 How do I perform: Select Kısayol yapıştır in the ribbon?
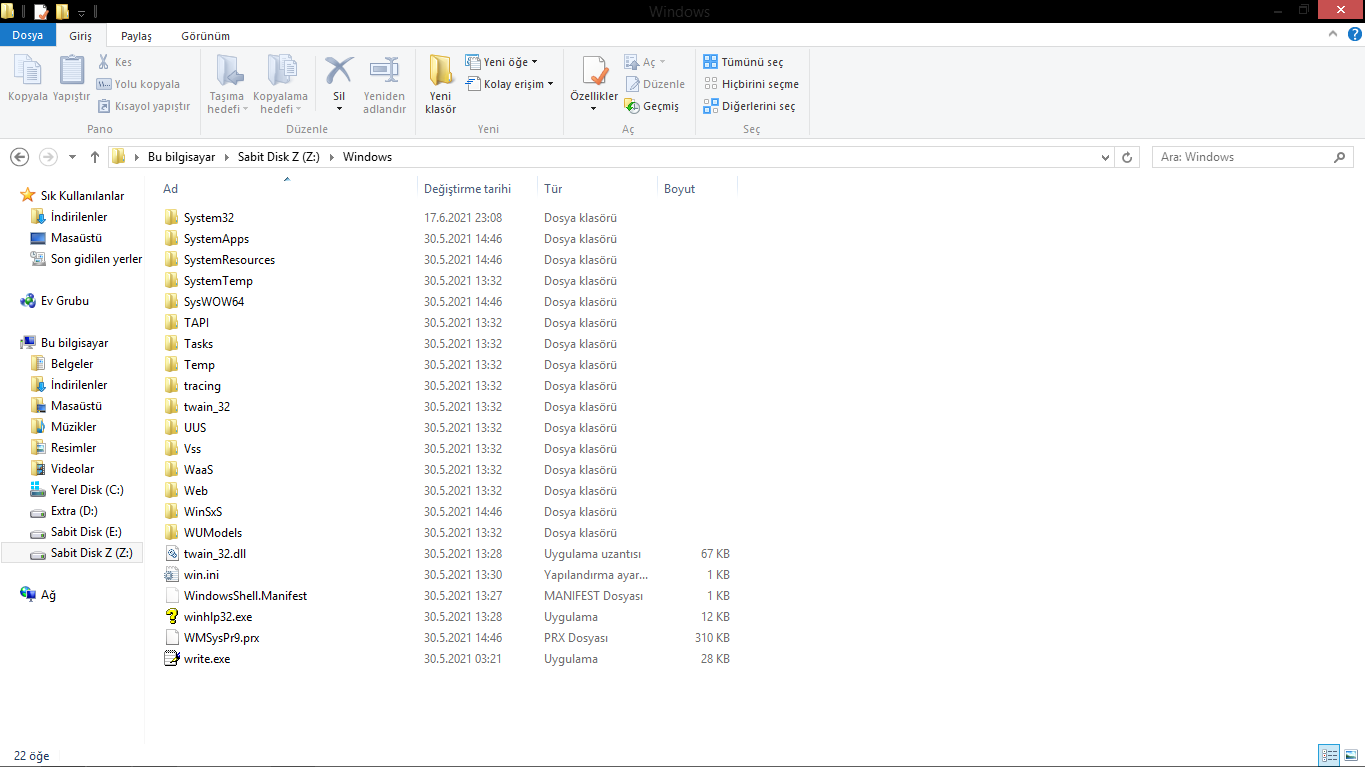[144, 106]
